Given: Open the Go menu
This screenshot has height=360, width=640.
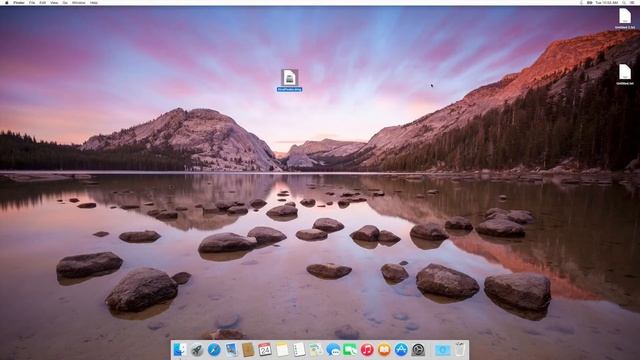Looking at the screenshot, I should (65, 2).
